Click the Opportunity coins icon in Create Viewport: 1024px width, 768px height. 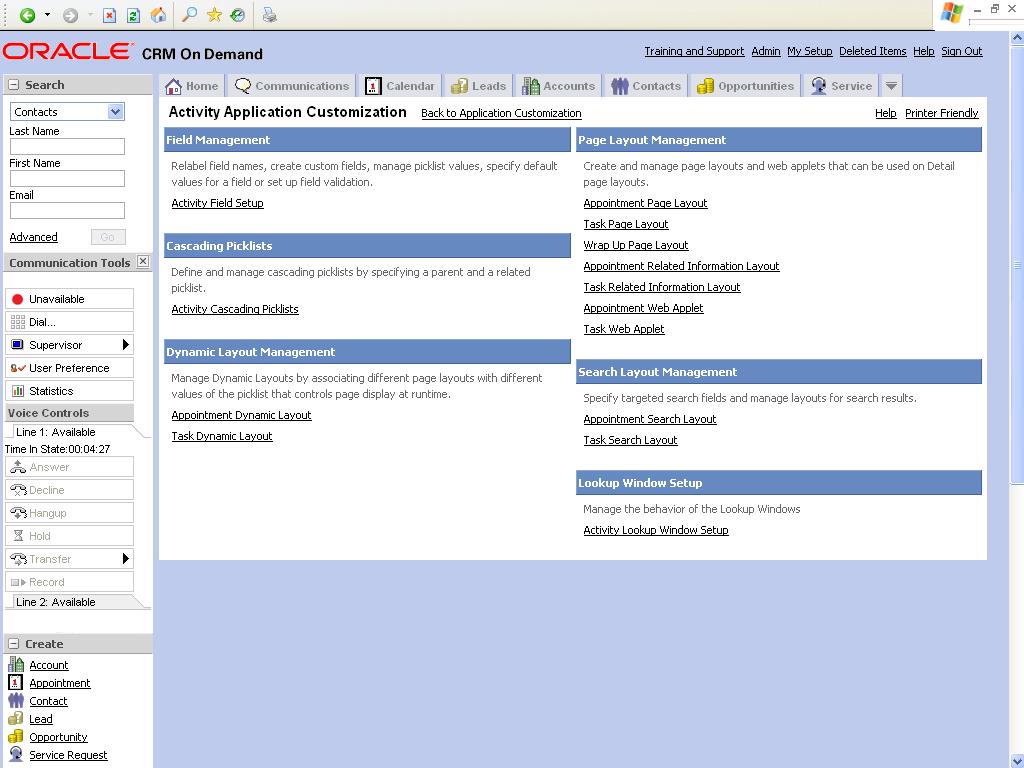pos(16,737)
